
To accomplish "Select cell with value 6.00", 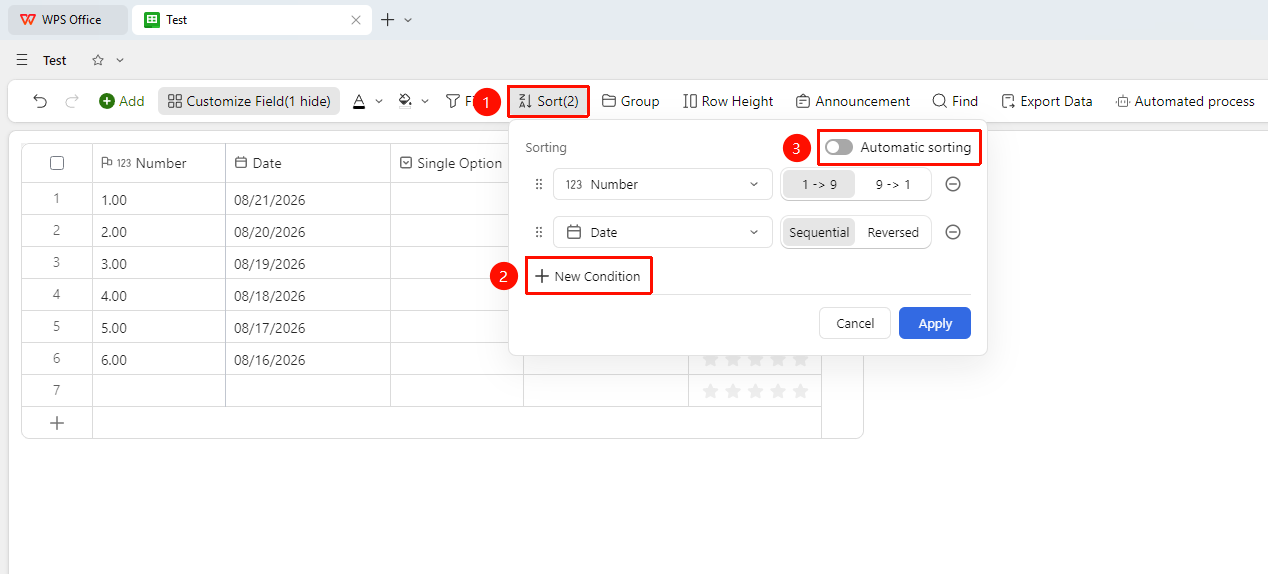I will coord(159,360).
